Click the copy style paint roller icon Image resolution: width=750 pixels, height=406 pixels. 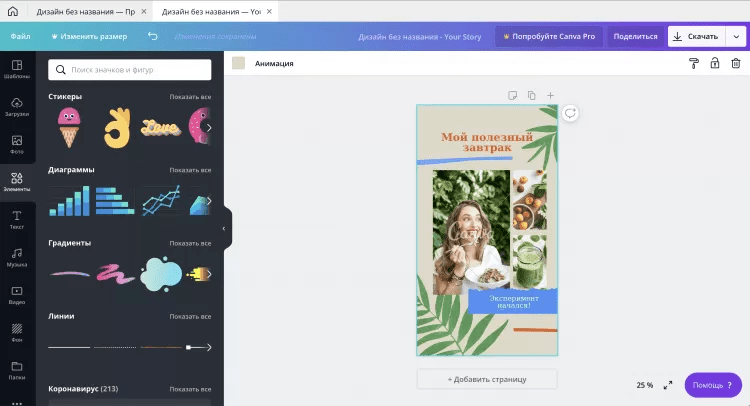point(694,63)
